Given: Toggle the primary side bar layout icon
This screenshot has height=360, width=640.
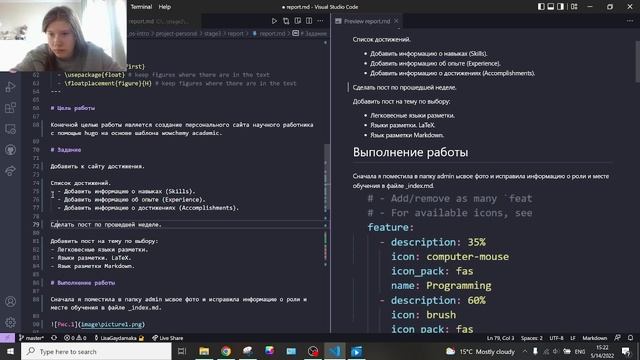Looking at the screenshot, I should click(541, 7).
